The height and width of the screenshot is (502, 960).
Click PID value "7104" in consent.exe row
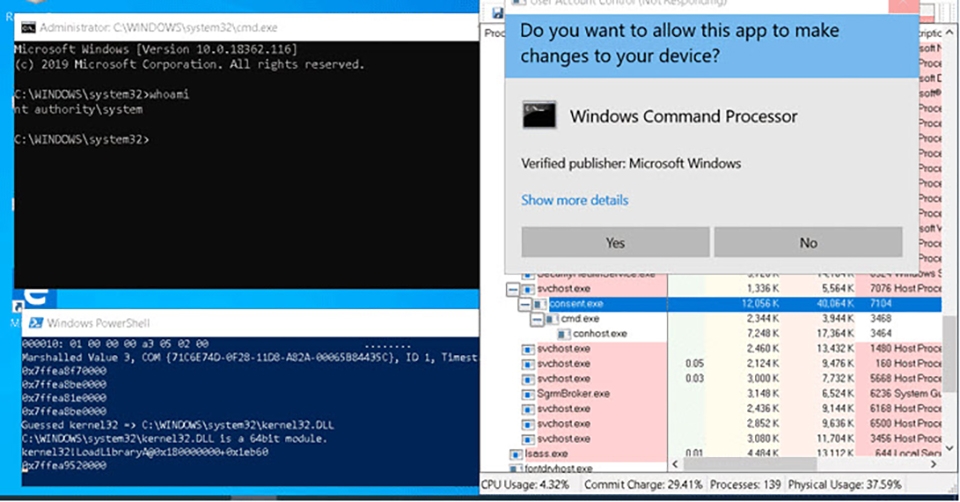882,304
